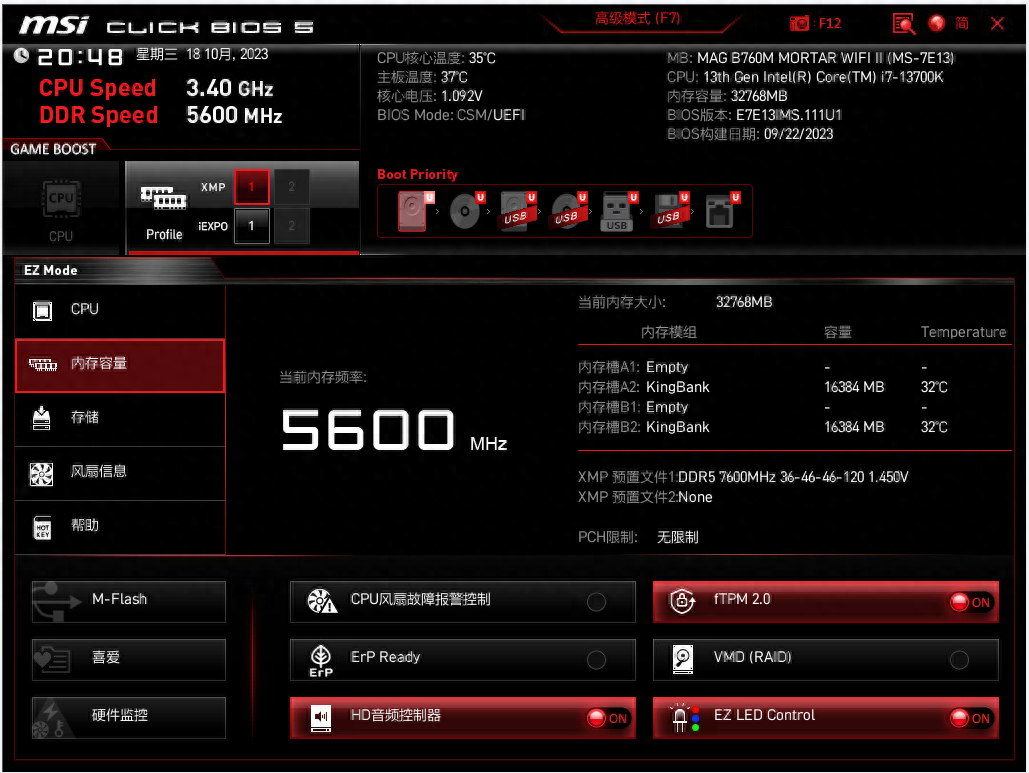Select the USB floppy boot device icon

click(x=670, y=211)
